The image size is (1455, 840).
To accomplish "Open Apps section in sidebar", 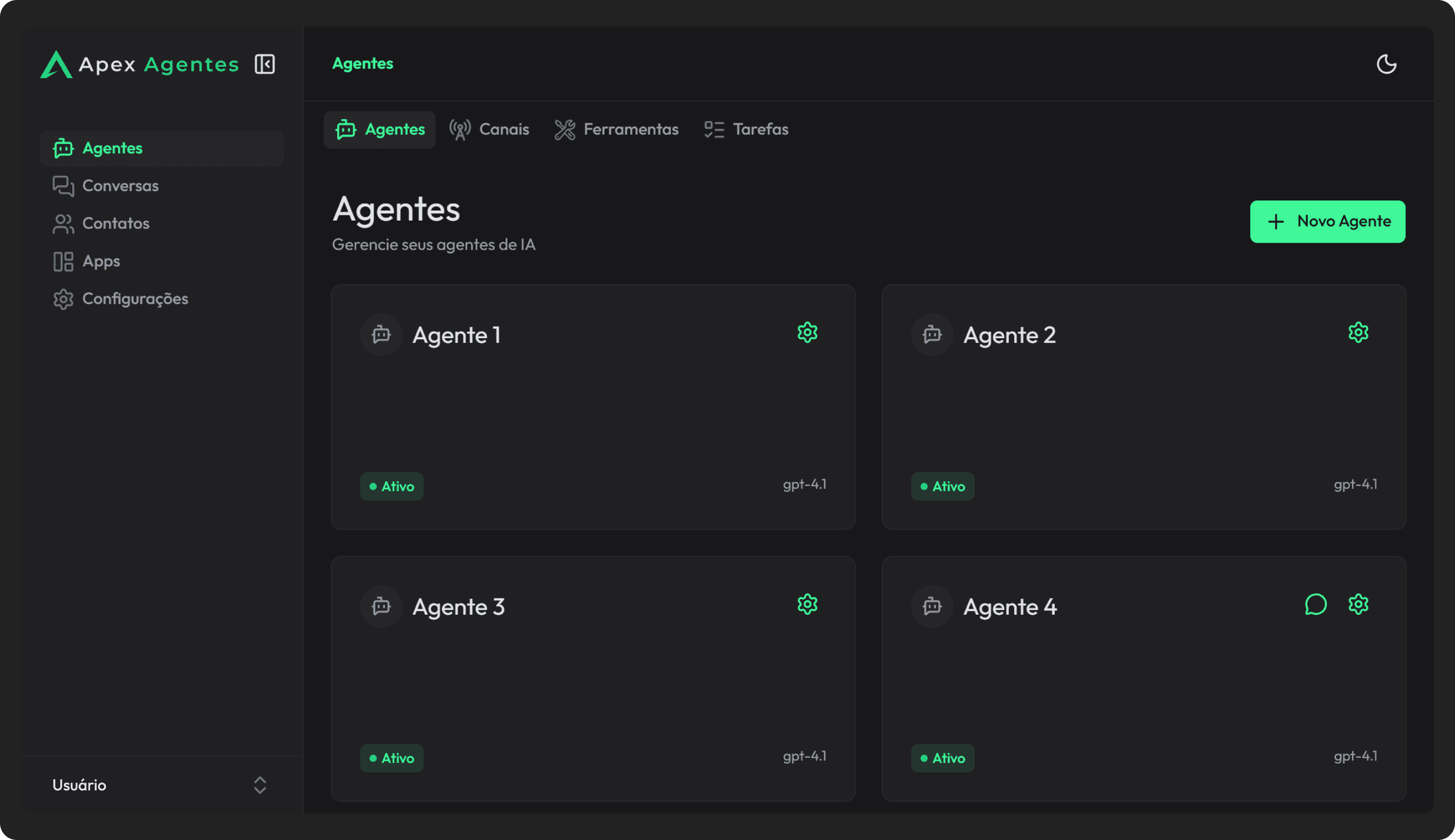I will click(101, 261).
